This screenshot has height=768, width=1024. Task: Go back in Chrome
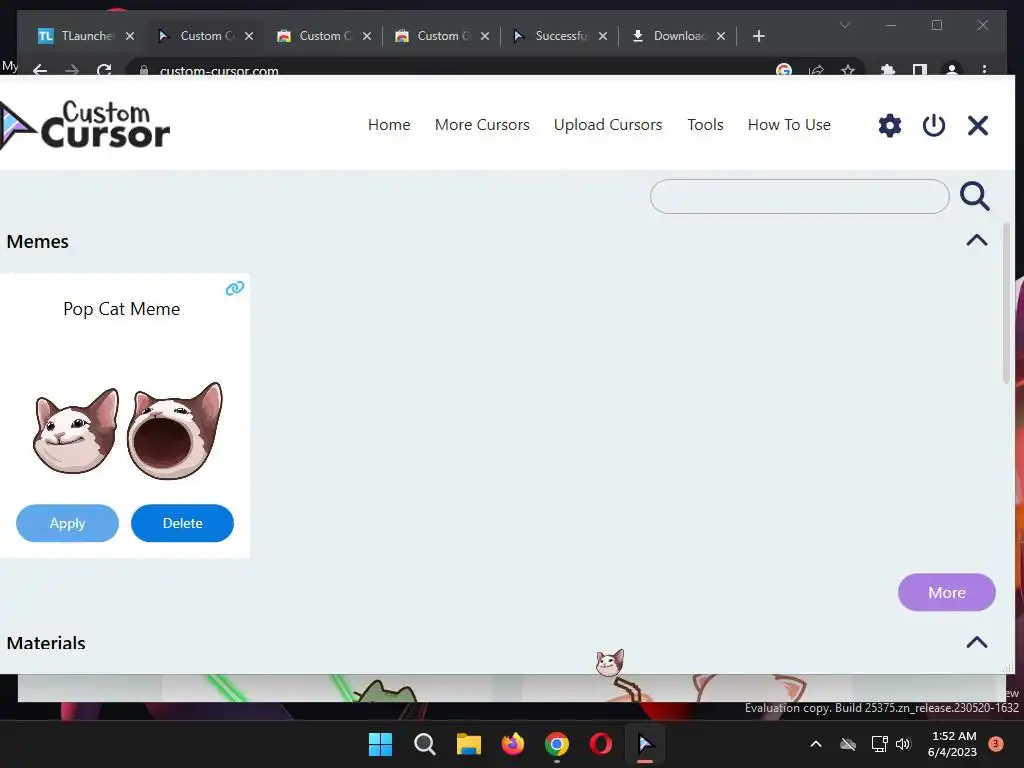[x=40, y=70]
